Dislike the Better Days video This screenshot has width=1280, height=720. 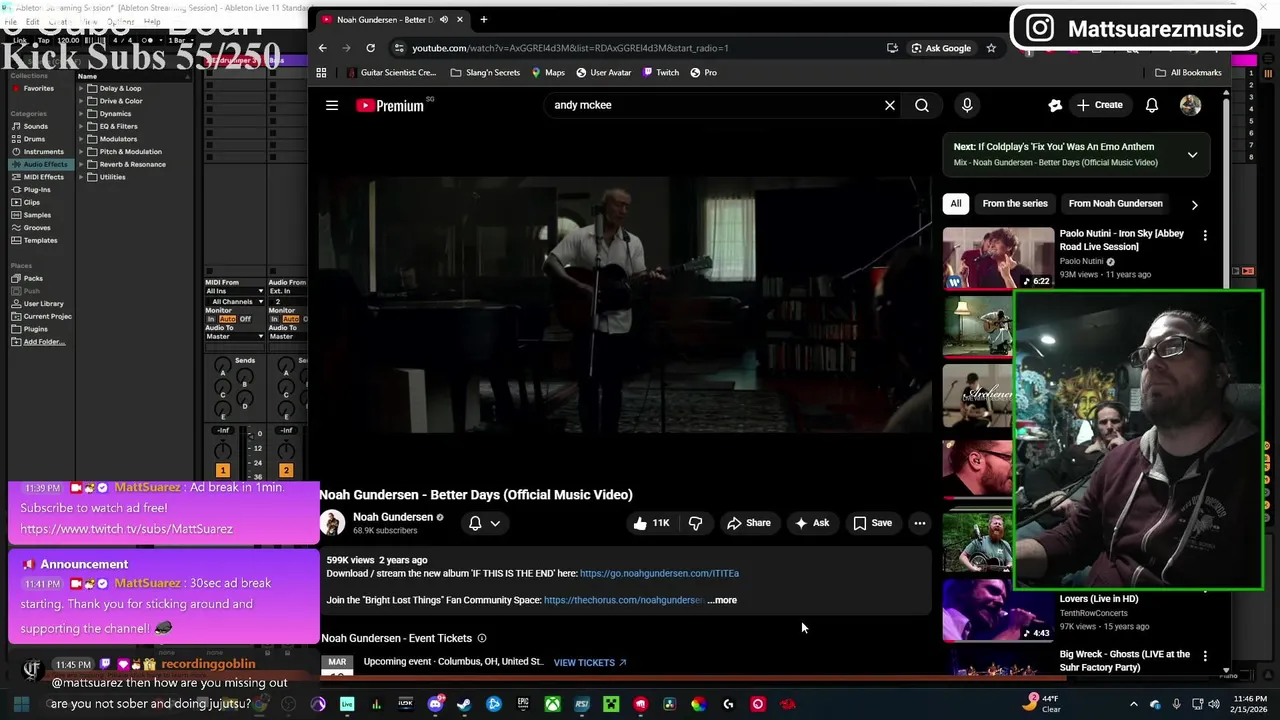pos(695,523)
